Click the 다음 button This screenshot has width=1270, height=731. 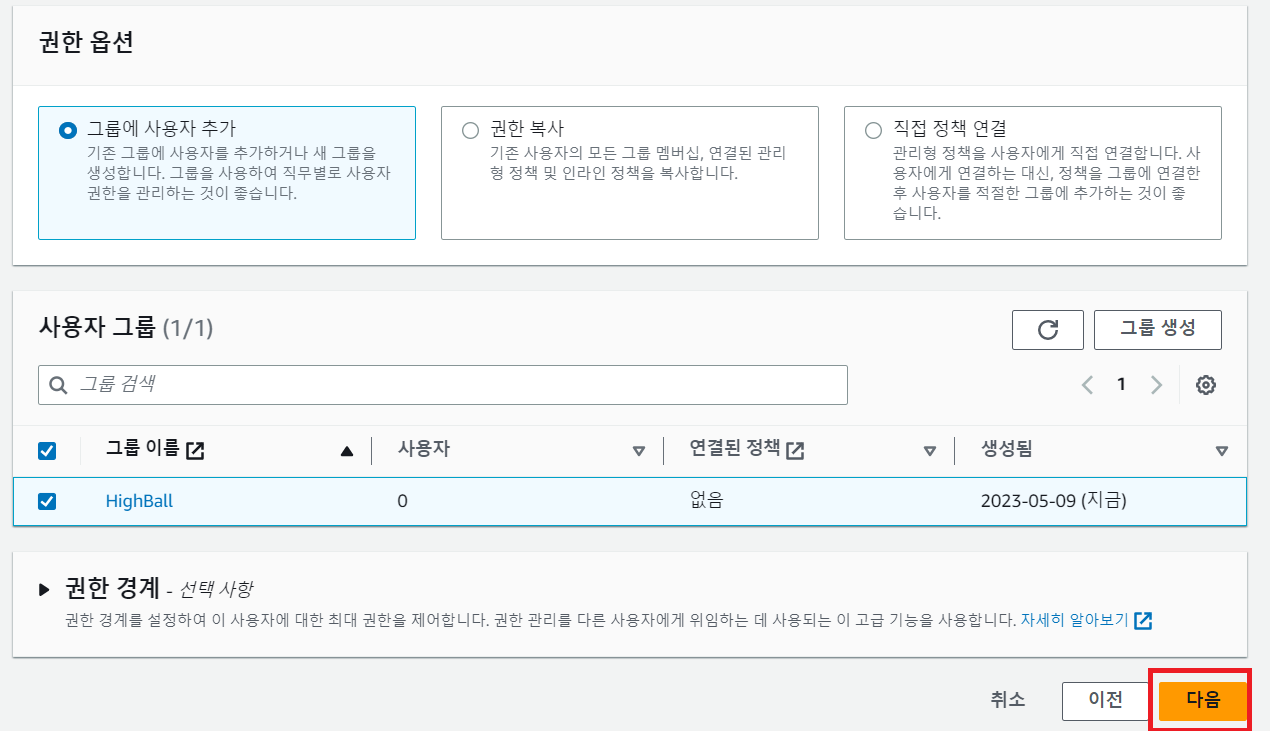click(1204, 700)
